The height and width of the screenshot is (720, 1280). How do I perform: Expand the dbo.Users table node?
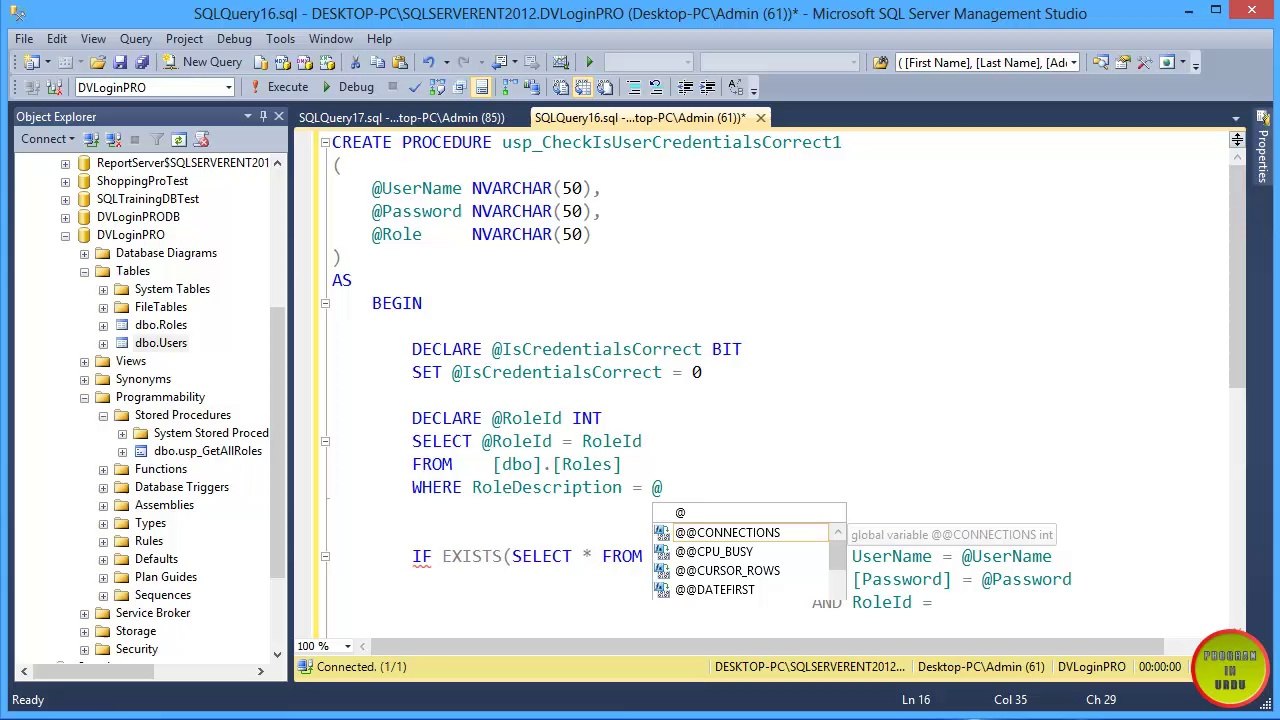tap(104, 343)
